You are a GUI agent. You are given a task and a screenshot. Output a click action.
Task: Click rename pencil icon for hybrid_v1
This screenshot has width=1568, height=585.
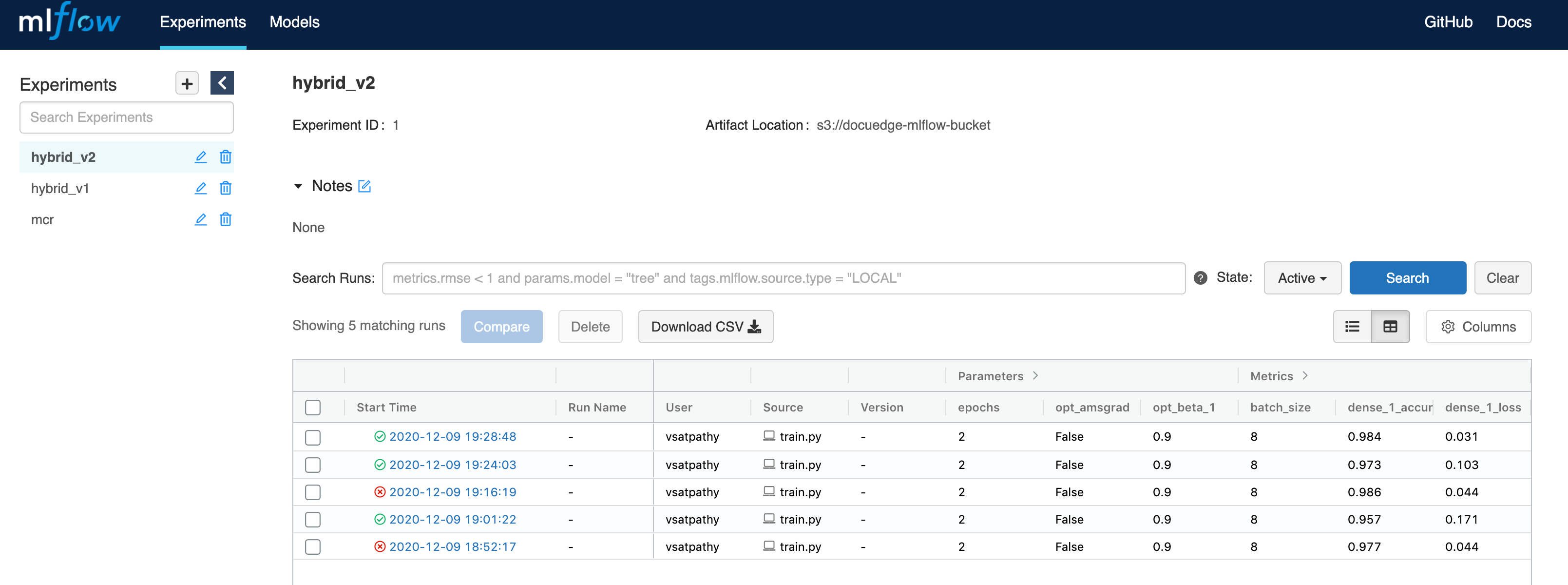pyautogui.click(x=200, y=188)
